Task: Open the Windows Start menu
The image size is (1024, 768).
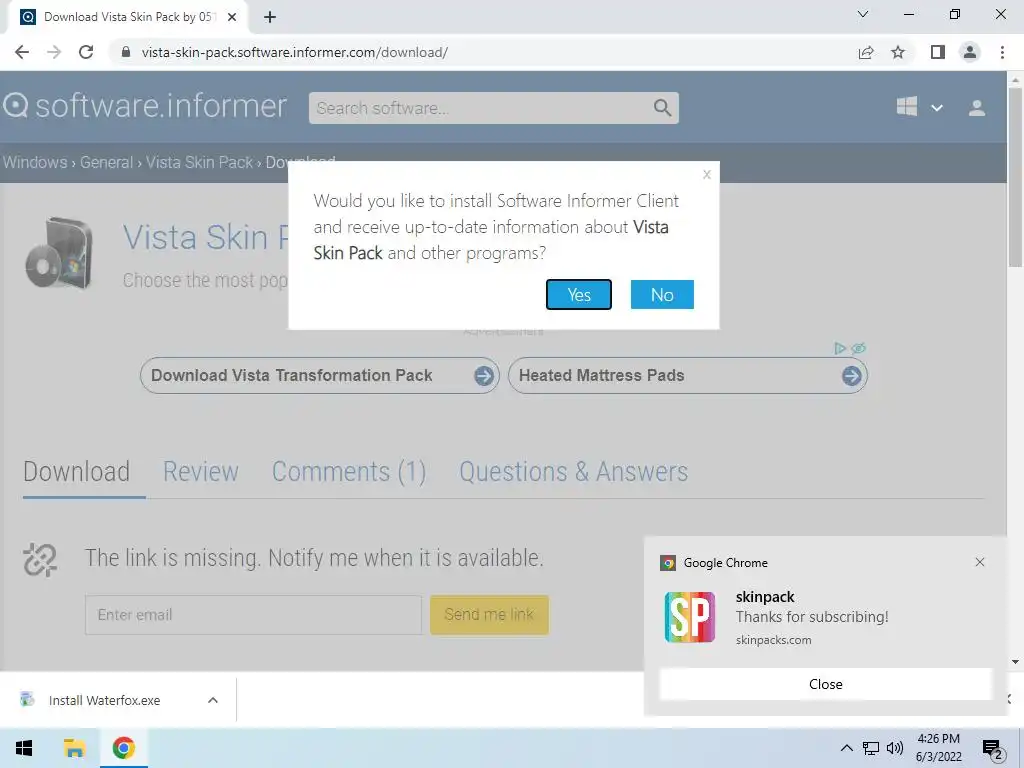Action: pos(24,748)
